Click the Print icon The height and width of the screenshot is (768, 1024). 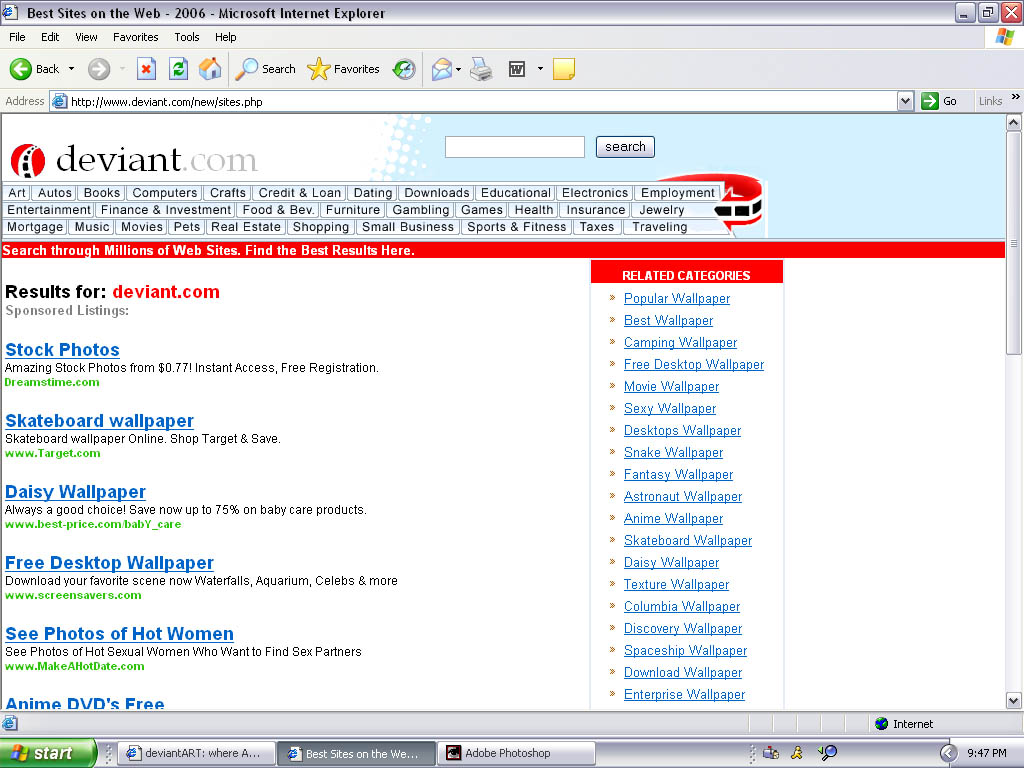(481, 69)
